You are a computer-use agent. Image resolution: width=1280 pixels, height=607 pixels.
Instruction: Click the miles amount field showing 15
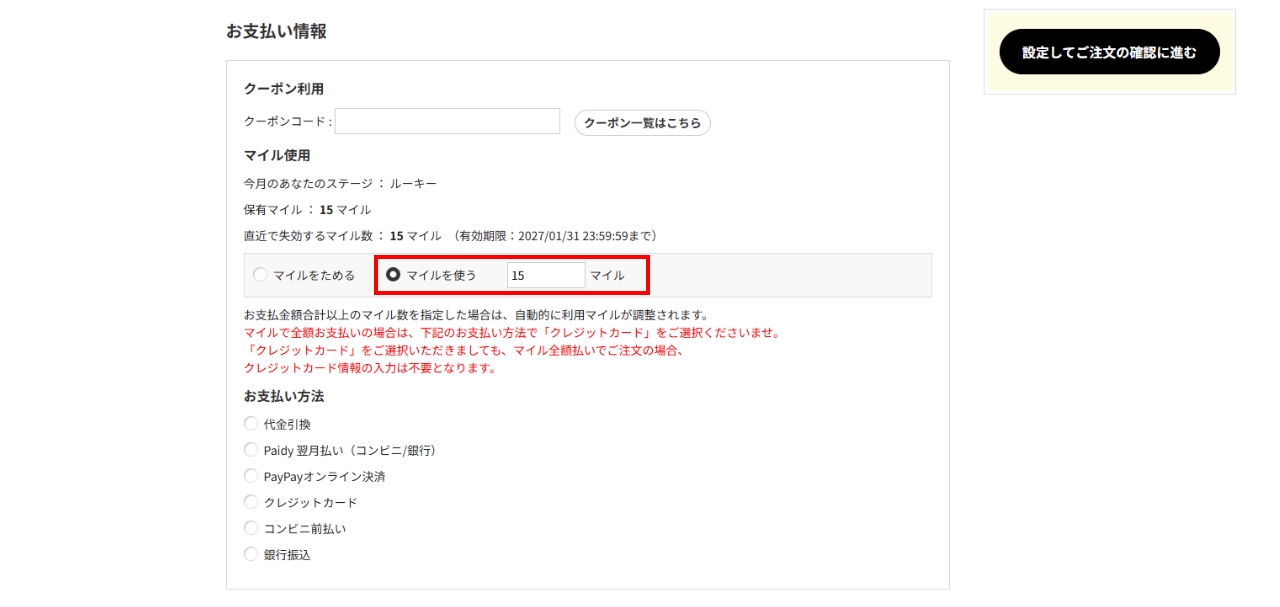point(545,275)
